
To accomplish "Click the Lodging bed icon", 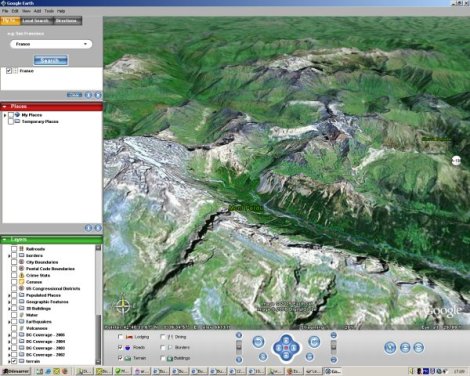I will pyautogui.click(x=129, y=337).
